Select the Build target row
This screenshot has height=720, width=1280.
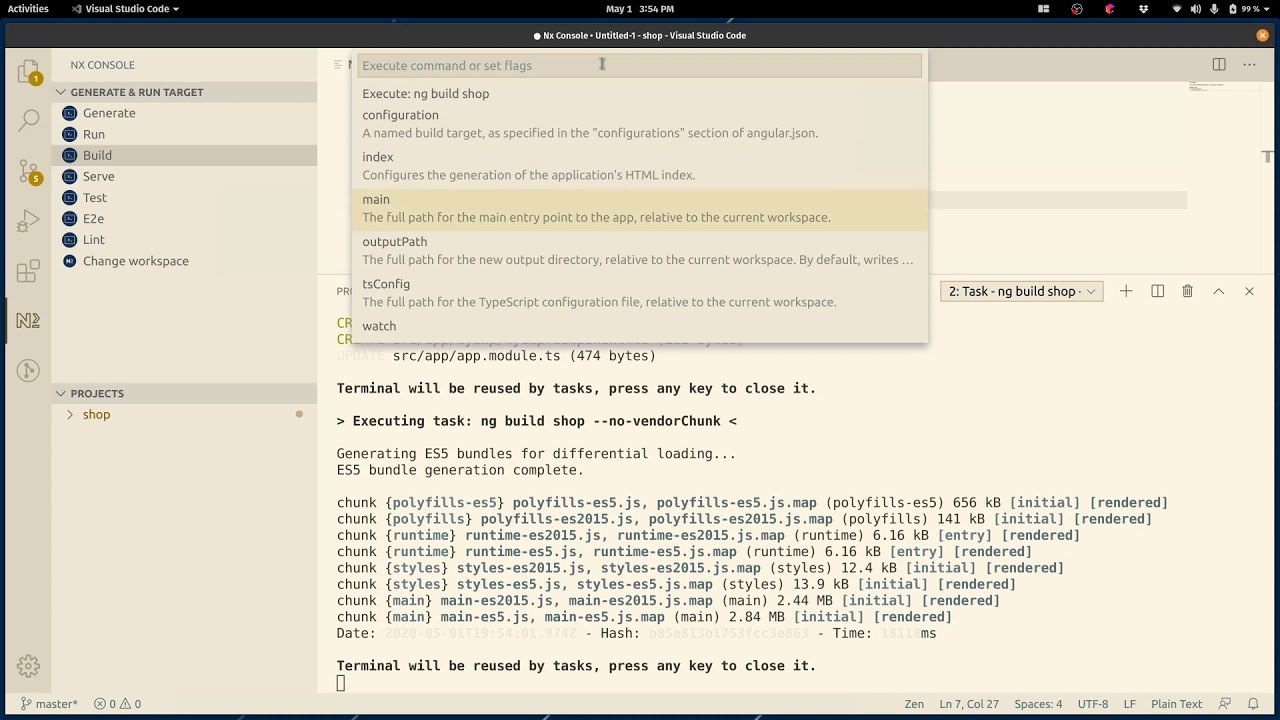coord(185,155)
